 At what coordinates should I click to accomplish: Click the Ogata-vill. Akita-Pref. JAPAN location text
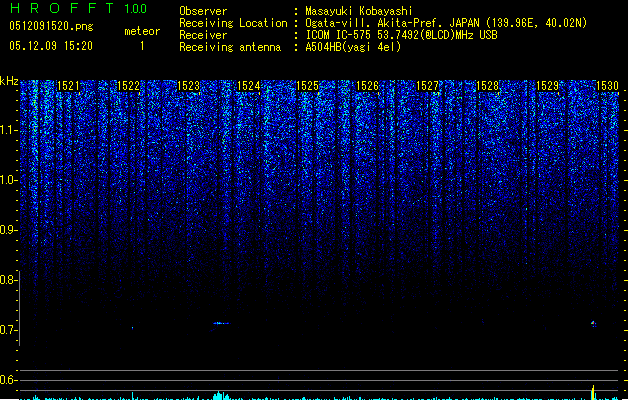(446, 23)
